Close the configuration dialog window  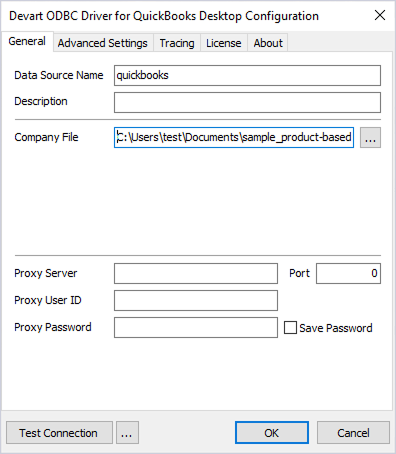click(380, 15)
